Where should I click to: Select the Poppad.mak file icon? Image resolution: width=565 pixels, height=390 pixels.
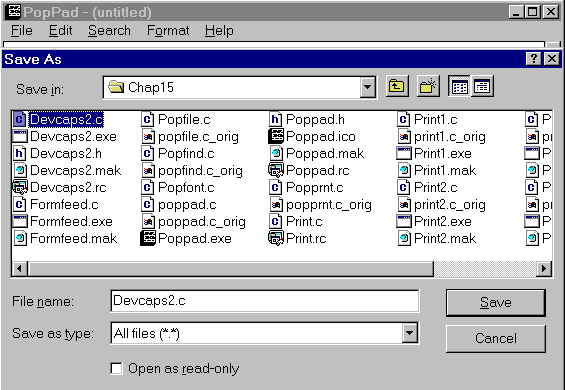coord(276,154)
